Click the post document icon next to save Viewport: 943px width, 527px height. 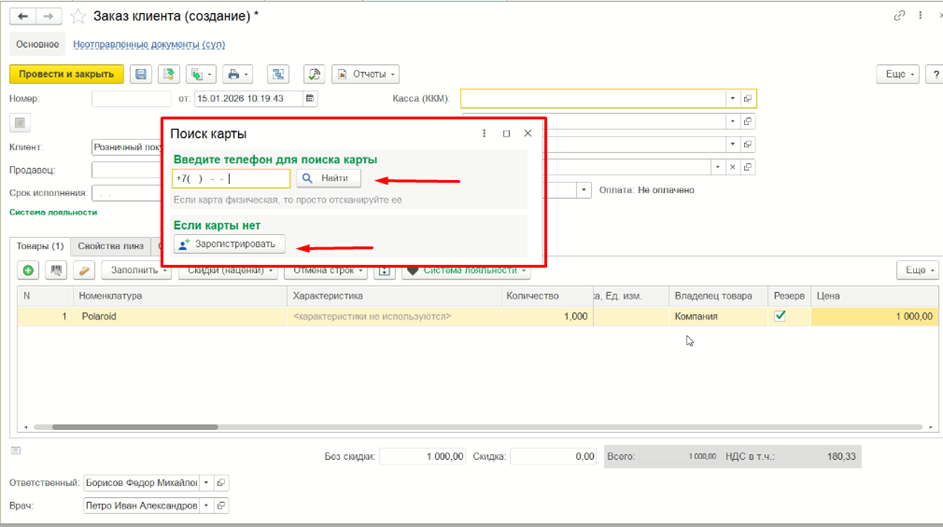[169, 74]
